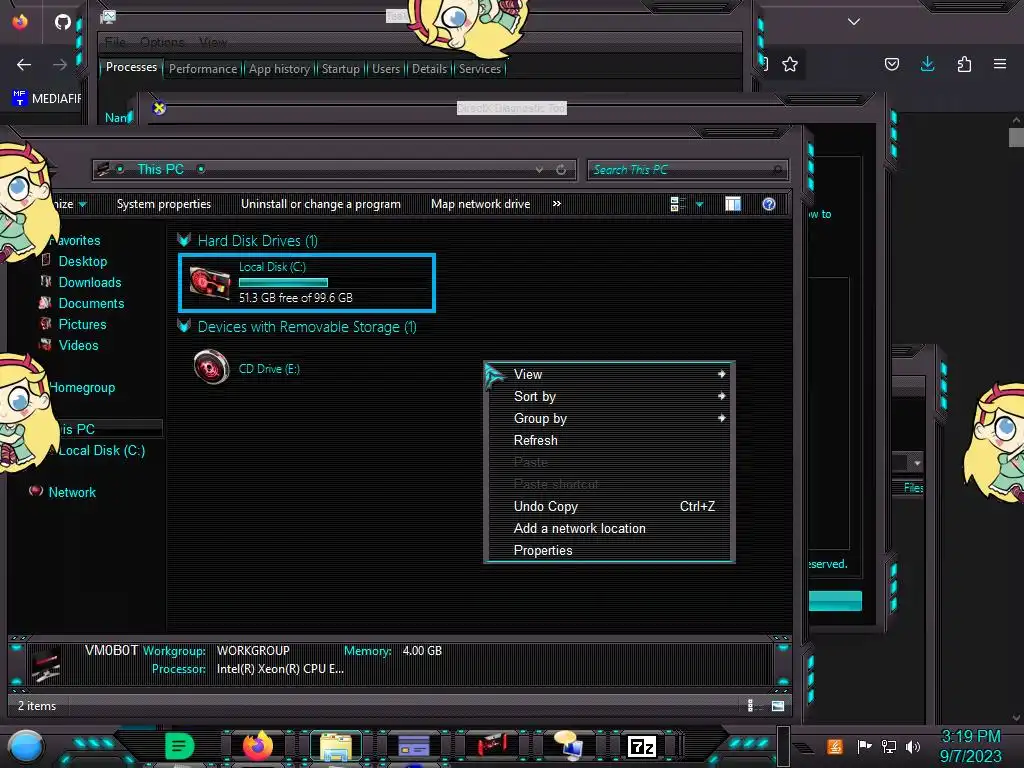Expand the View submenu in context menu
Viewport: 1024px width, 768px height.
point(722,374)
